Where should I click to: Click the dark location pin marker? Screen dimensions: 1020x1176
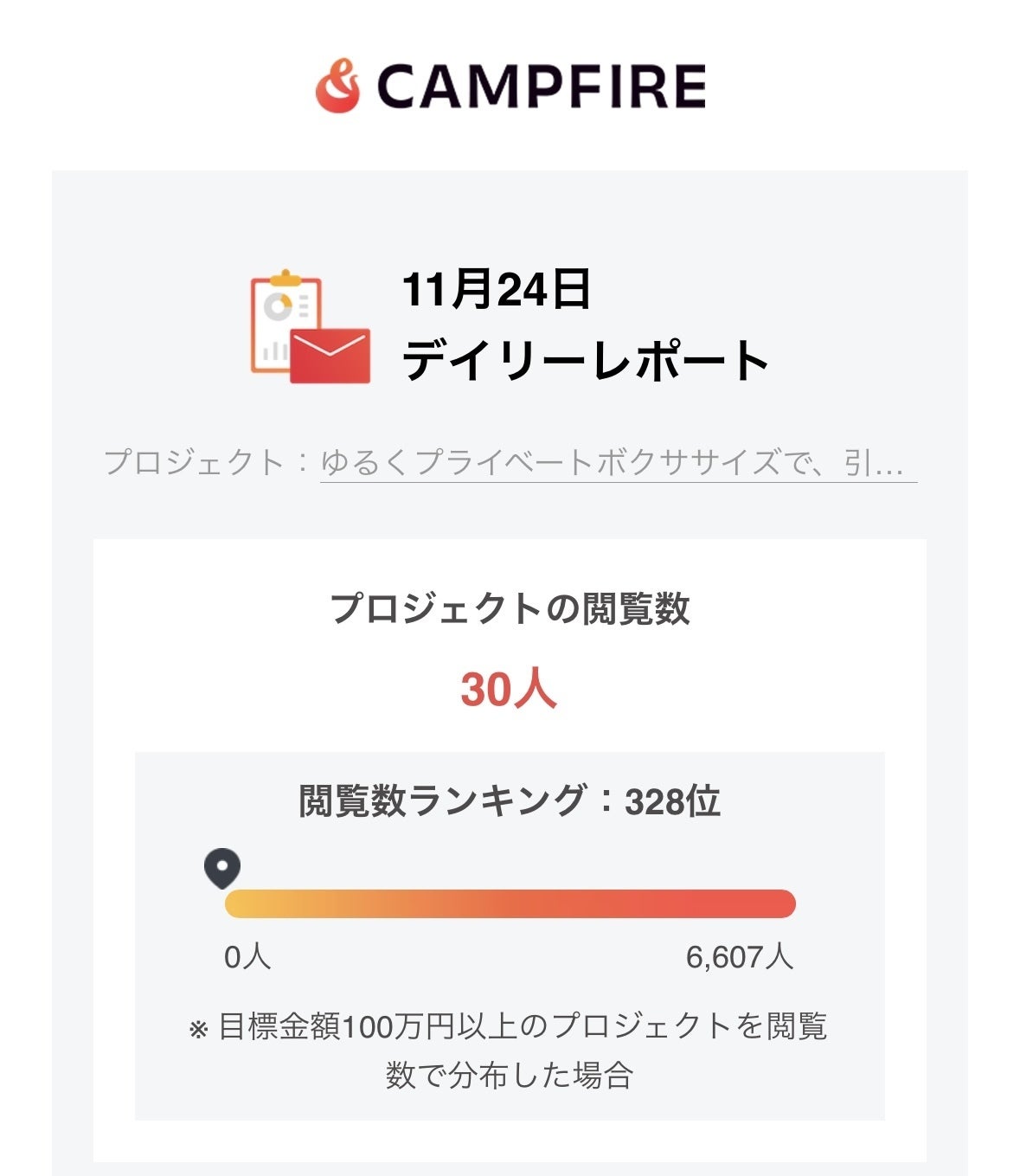click(x=222, y=867)
